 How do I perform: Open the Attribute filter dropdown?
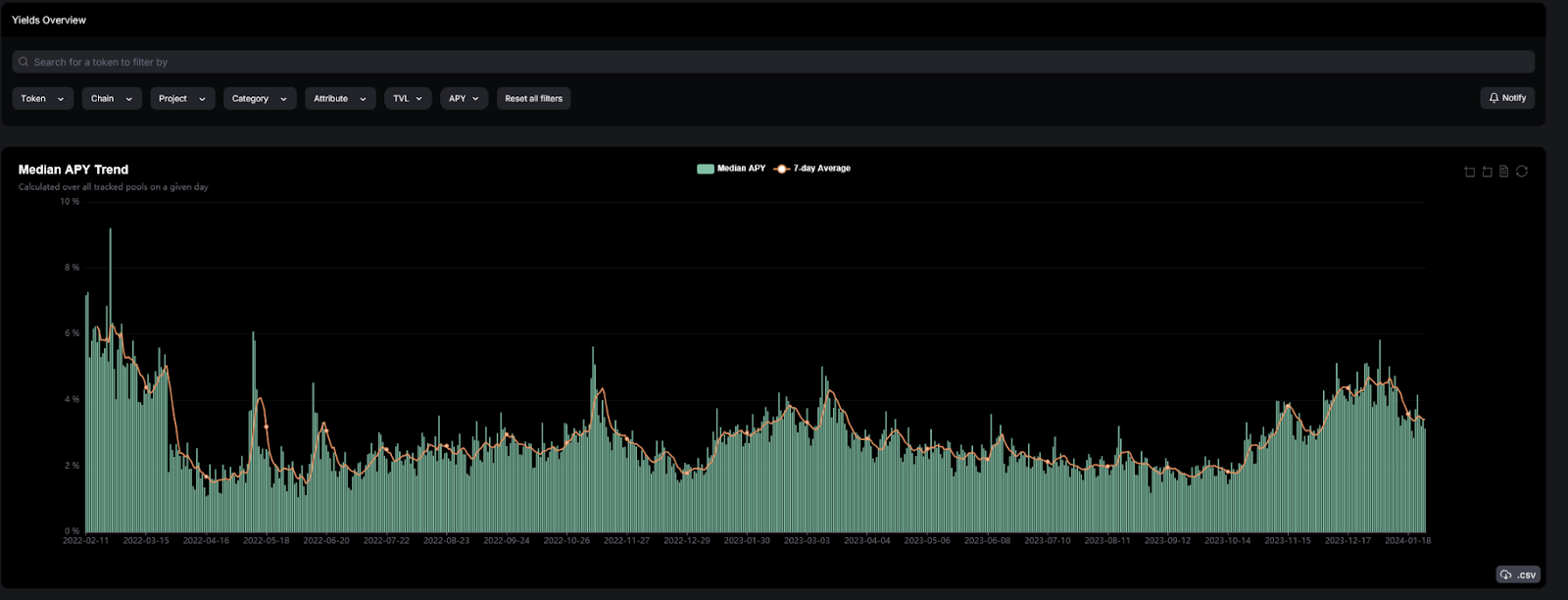coord(340,98)
